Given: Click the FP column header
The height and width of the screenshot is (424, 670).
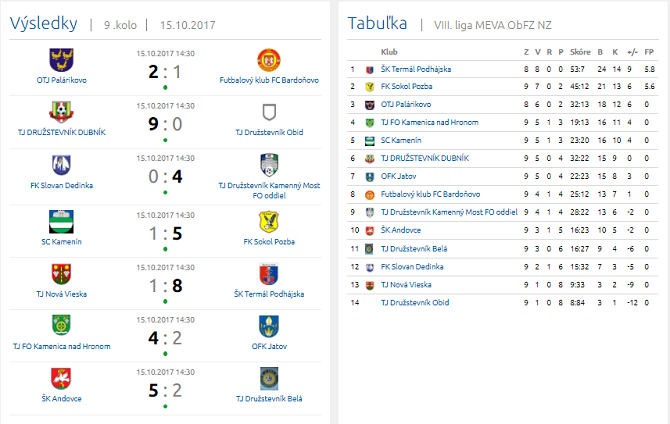Looking at the screenshot, I should pyautogui.click(x=649, y=51).
